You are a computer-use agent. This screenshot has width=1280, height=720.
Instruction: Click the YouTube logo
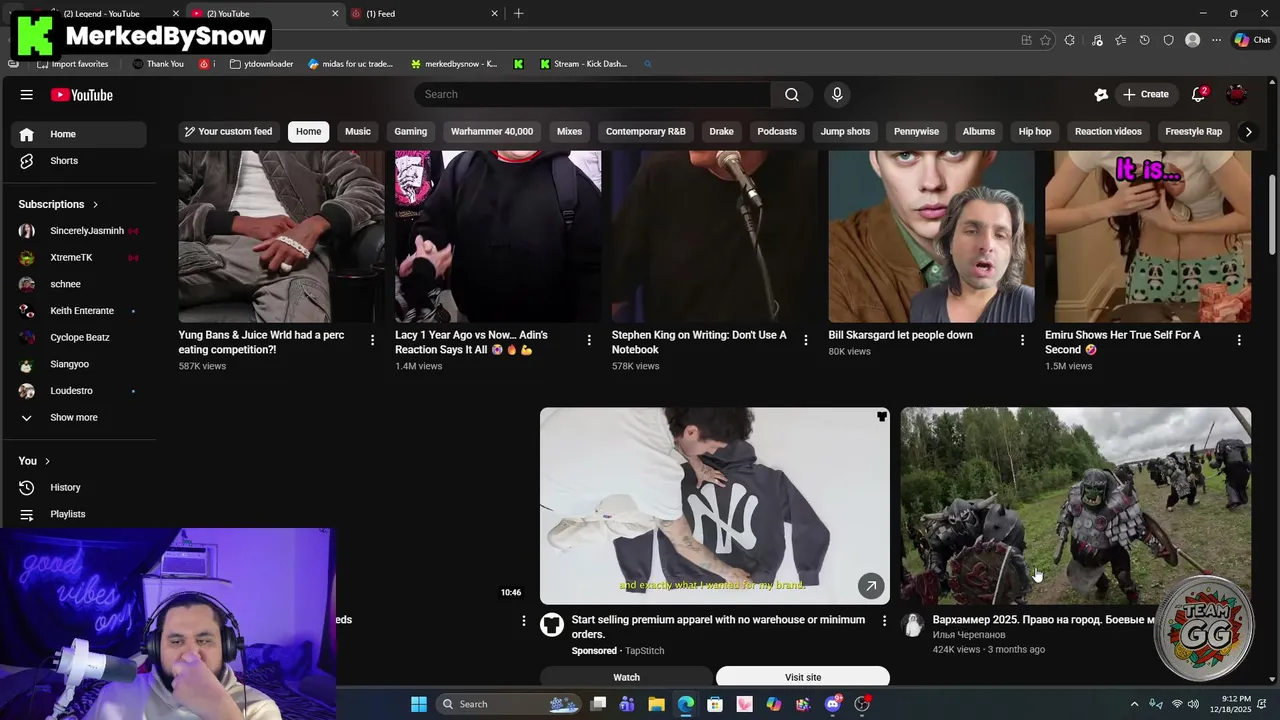pyautogui.click(x=82, y=95)
